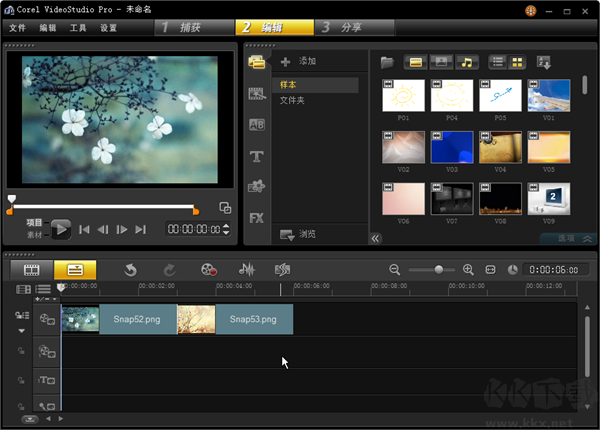Open the Graphic library flower icon
The width and height of the screenshot is (600, 430).
pos(256,186)
